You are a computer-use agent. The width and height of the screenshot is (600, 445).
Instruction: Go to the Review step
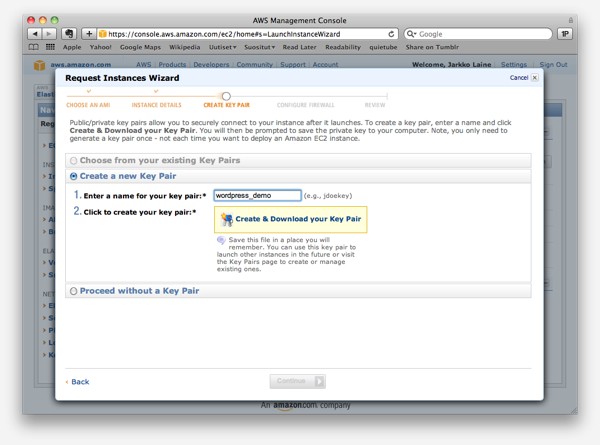375,105
